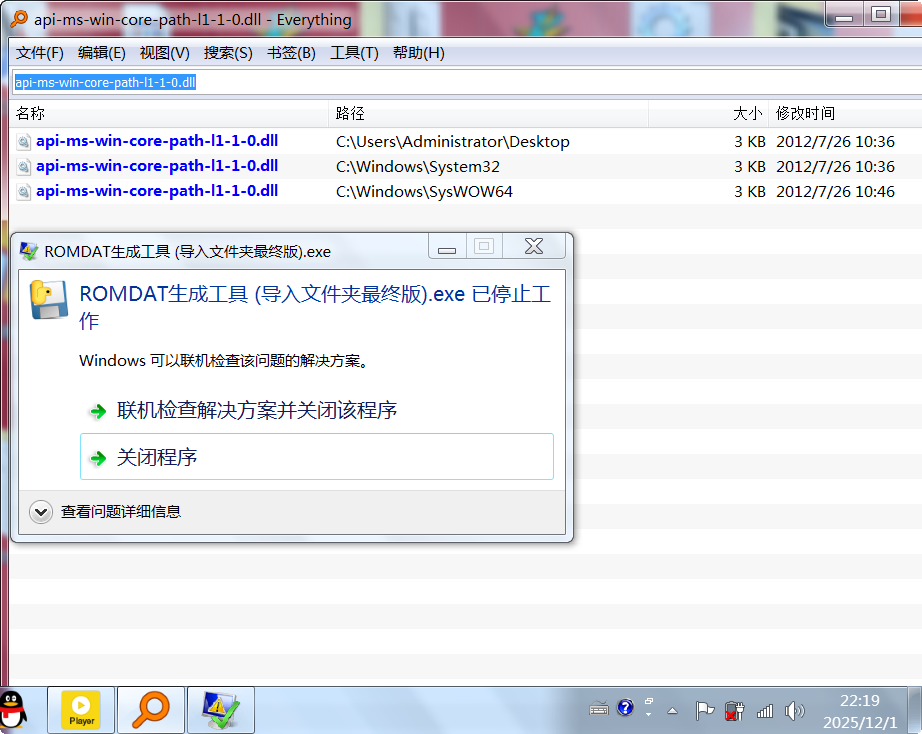Image resolution: width=922 pixels, height=734 pixels.
Task: Launch the yellow Player app from taskbar
Action: coord(81,709)
